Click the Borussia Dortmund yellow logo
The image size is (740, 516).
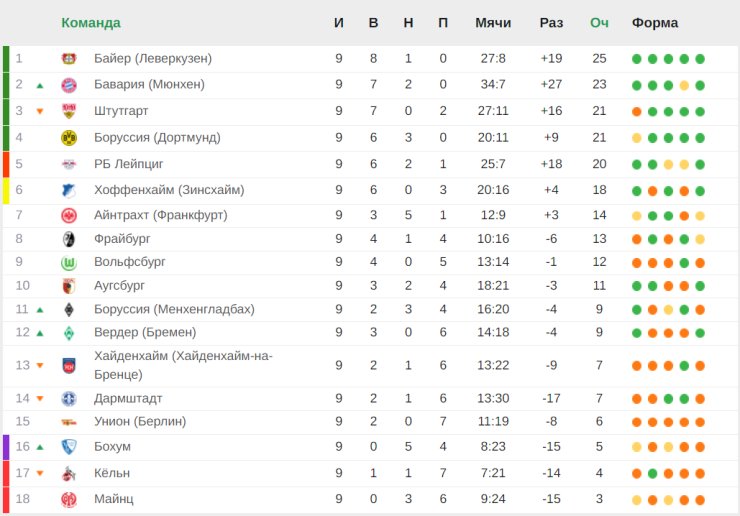(69, 137)
